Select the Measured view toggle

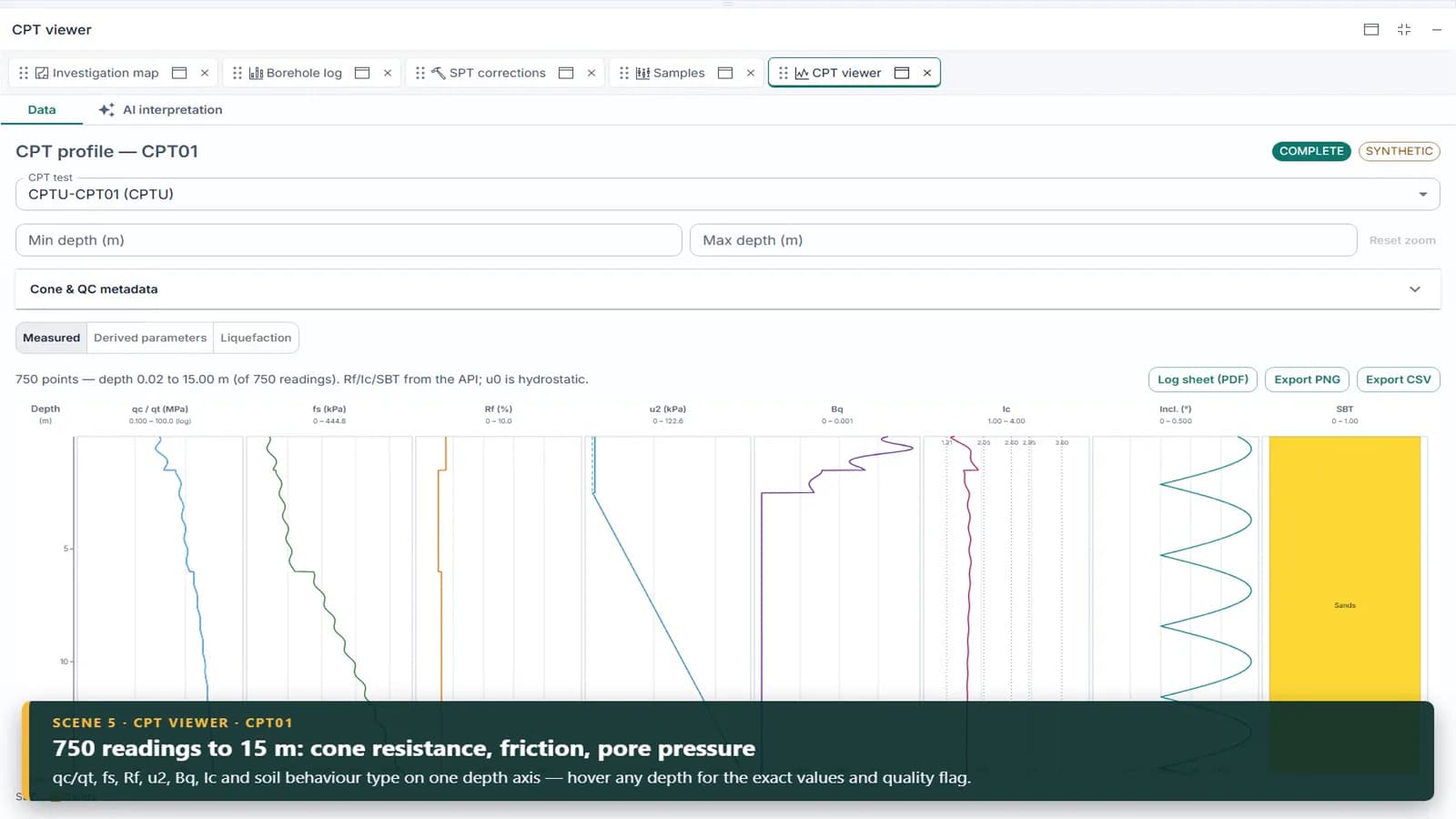[x=52, y=338]
